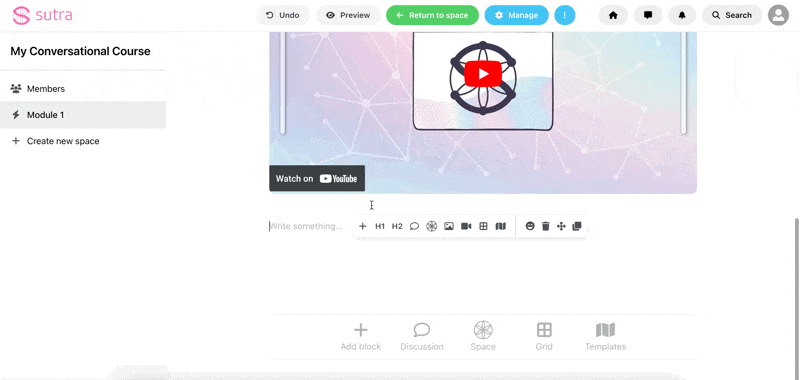
Task: Click the move block arrows icon
Action: coord(561,226)
